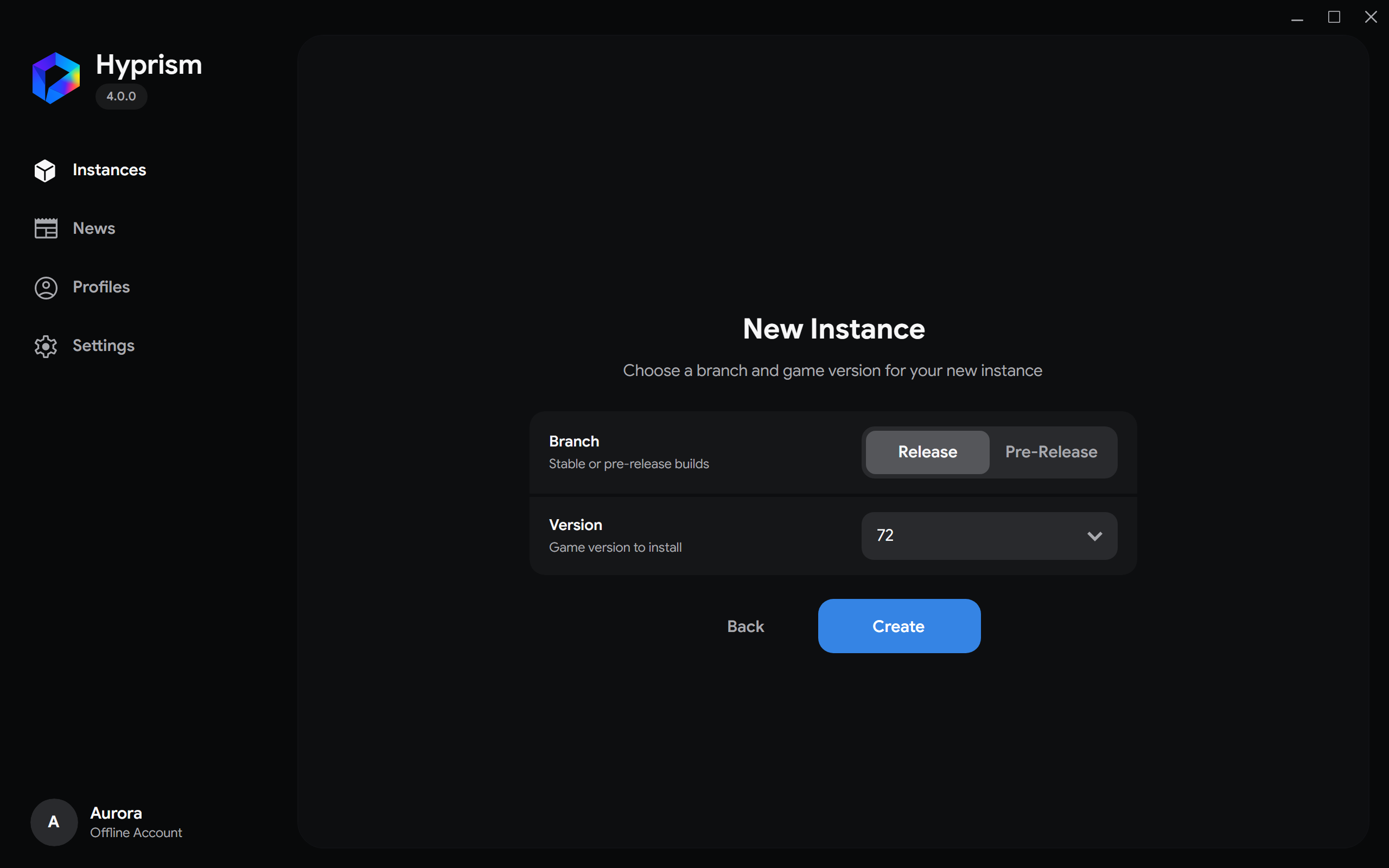Click 'Game version to install' description
This screenshot has height=868, width=1389.
pyautogui.click(x=615, y=547)
